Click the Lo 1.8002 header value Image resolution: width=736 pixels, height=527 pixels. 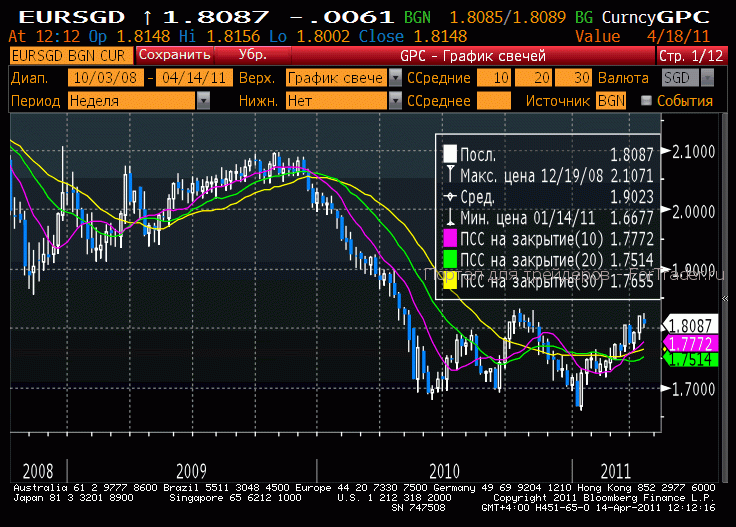[309, 36]
